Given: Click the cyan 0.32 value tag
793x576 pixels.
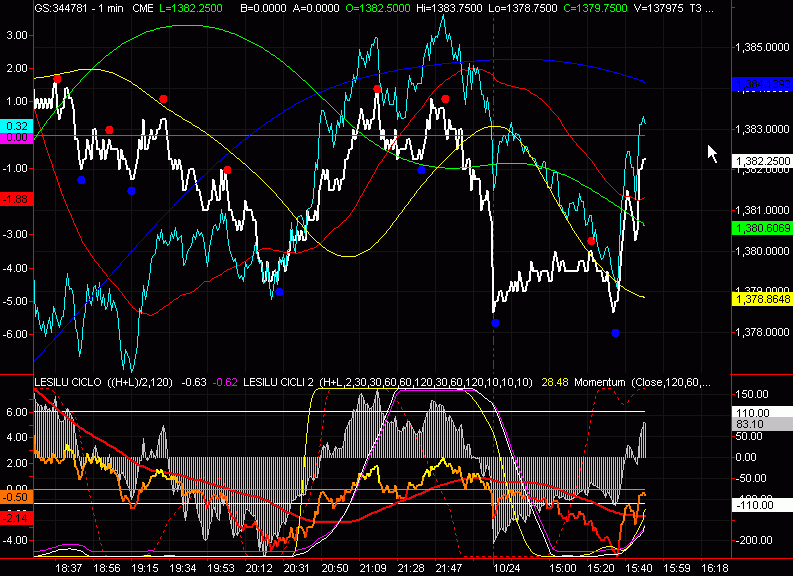Looking at the screenshot, I should 17,126.
